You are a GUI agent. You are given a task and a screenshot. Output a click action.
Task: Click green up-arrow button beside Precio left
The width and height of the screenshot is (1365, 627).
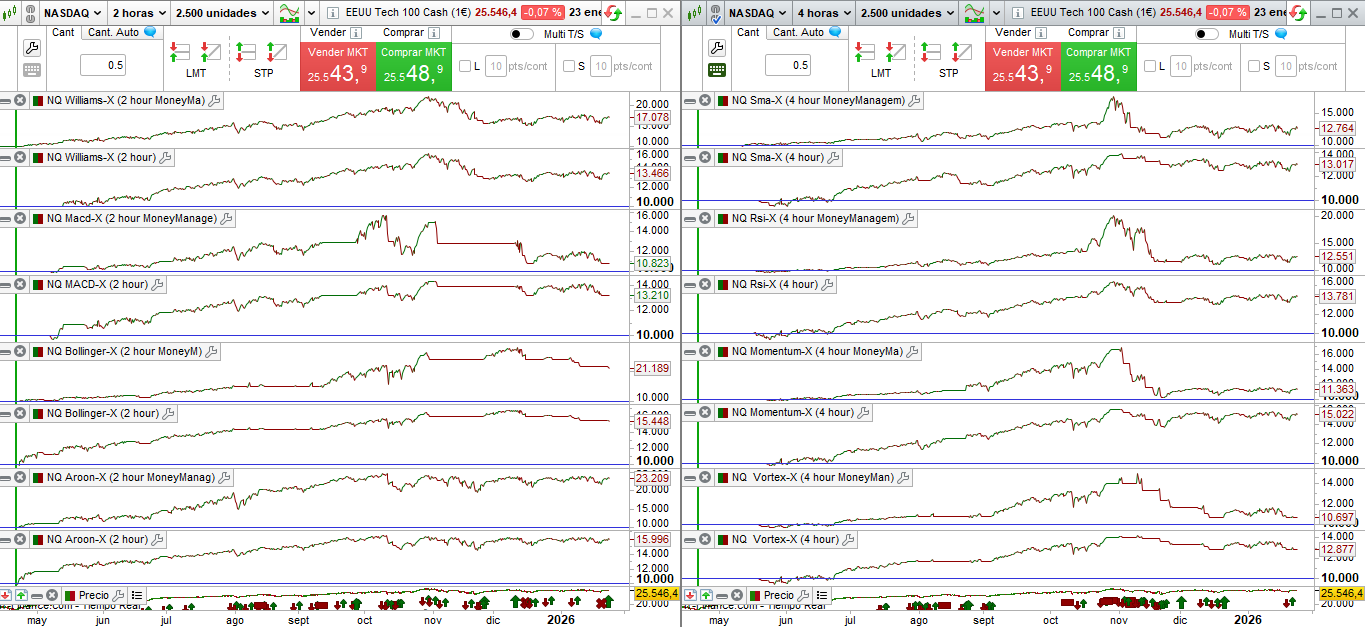click(21, 595)
